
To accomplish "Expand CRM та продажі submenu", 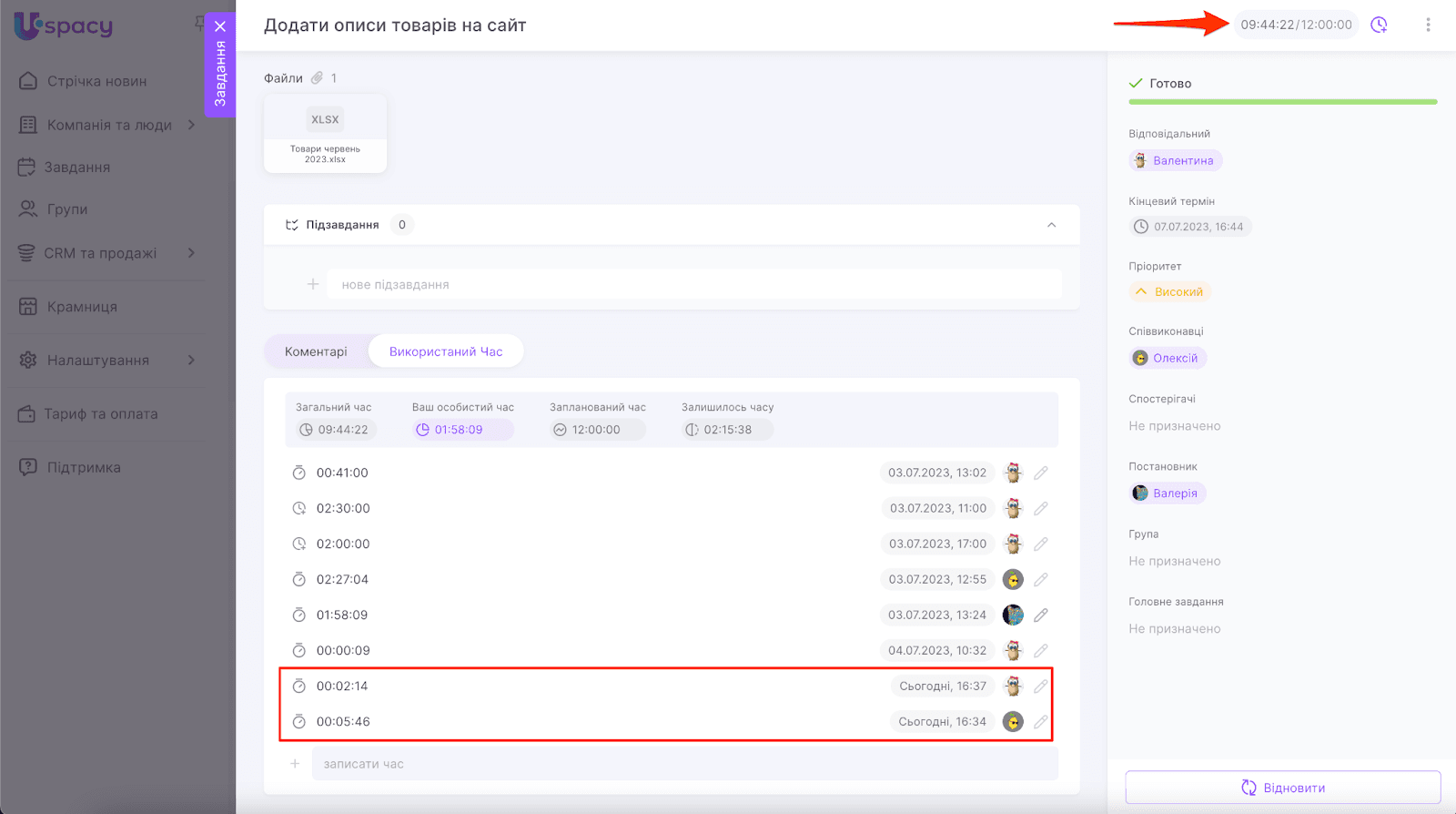I will click(191, 253).
